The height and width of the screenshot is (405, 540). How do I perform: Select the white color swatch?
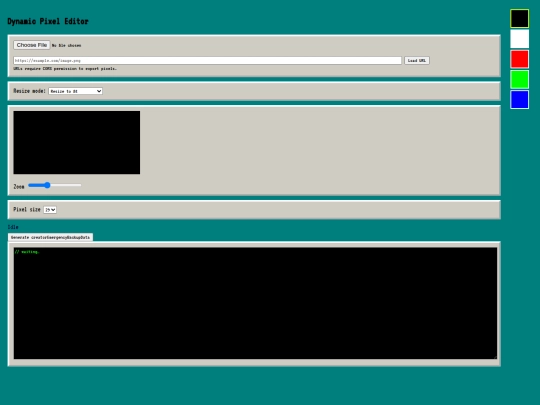(x=519, y=39)
